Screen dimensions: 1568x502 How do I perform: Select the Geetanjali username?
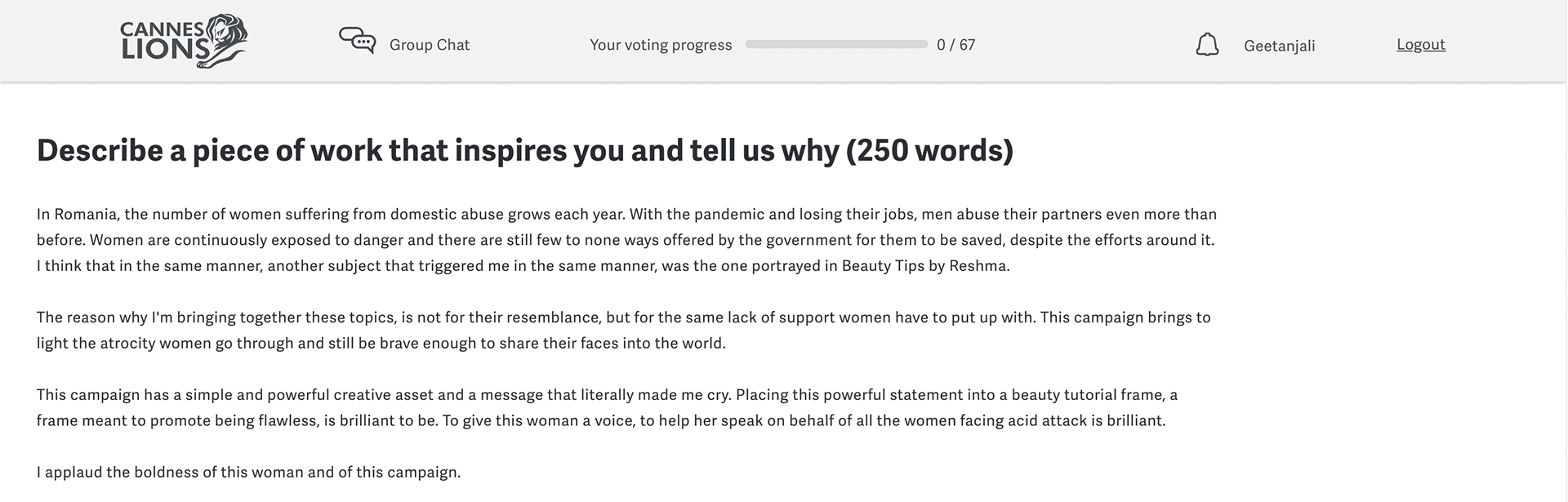(1279, 46)
